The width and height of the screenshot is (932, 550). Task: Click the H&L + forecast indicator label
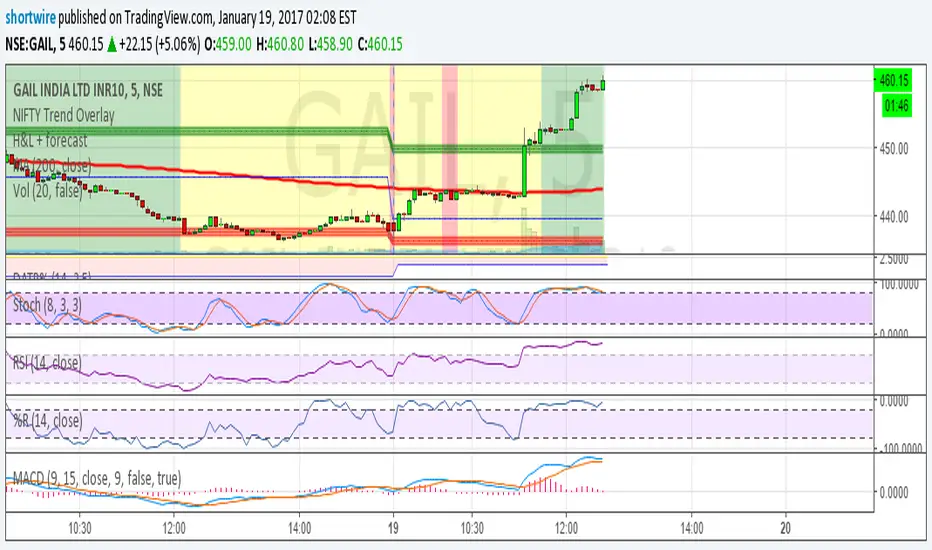point(50,141)
